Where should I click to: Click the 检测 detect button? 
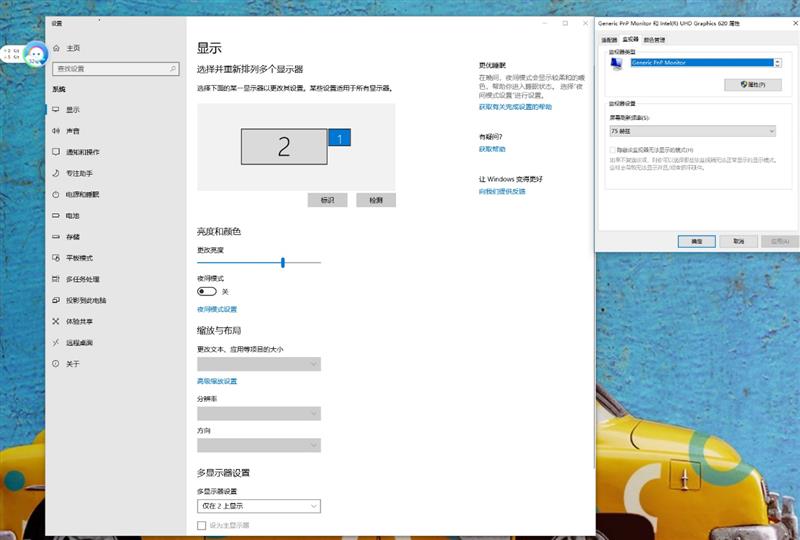376,200
